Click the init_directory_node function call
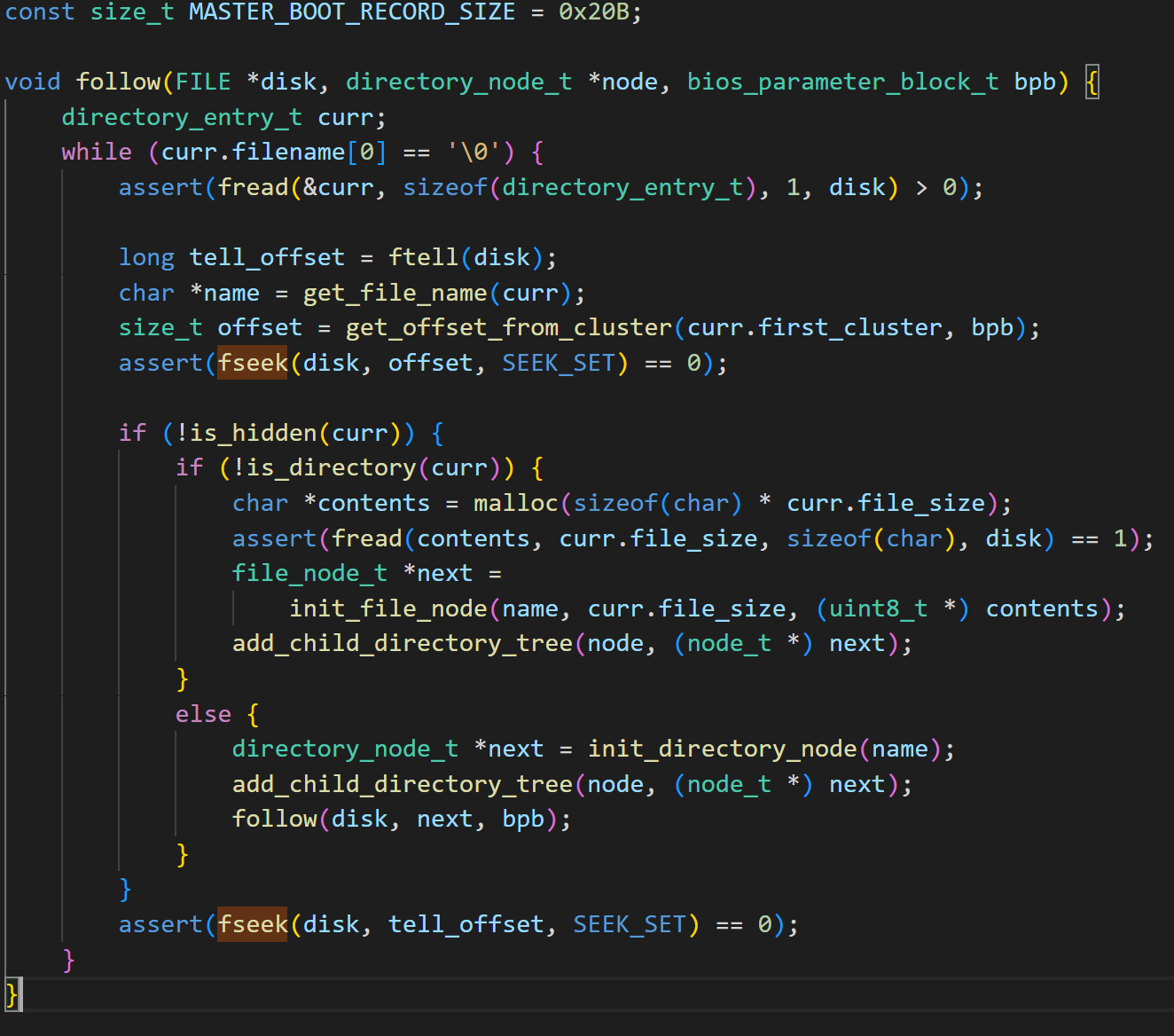Viewport: 1174px width, 1036px height. (x=722, y=750)
